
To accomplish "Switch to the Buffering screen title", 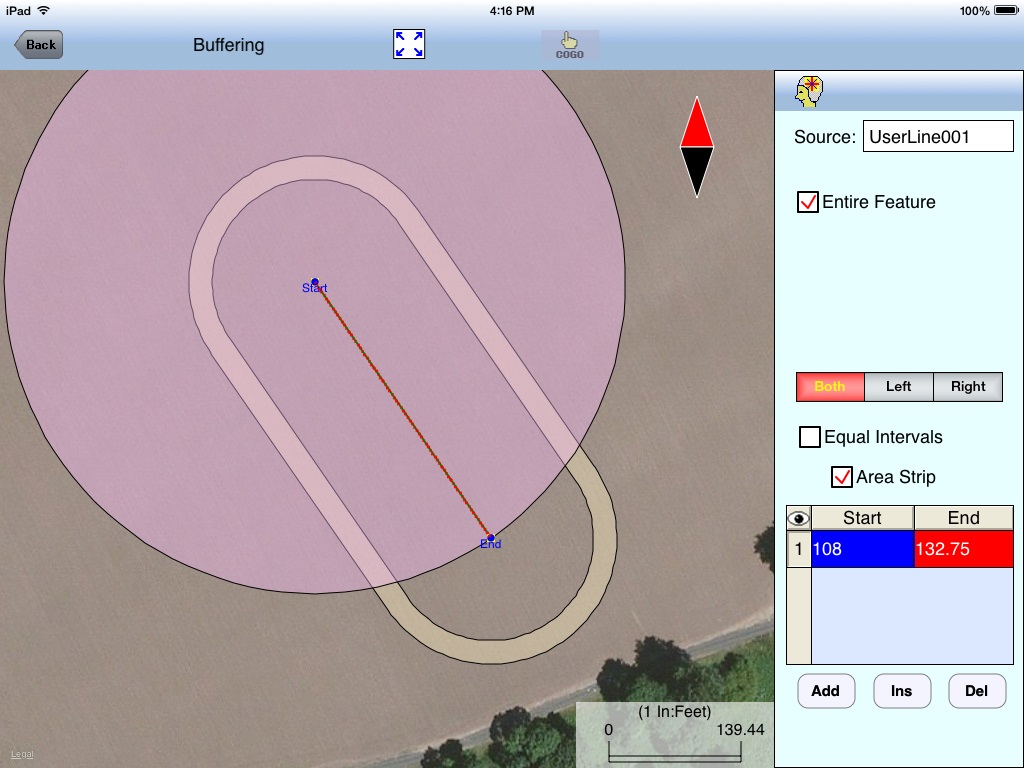I will tap(228, 45).
